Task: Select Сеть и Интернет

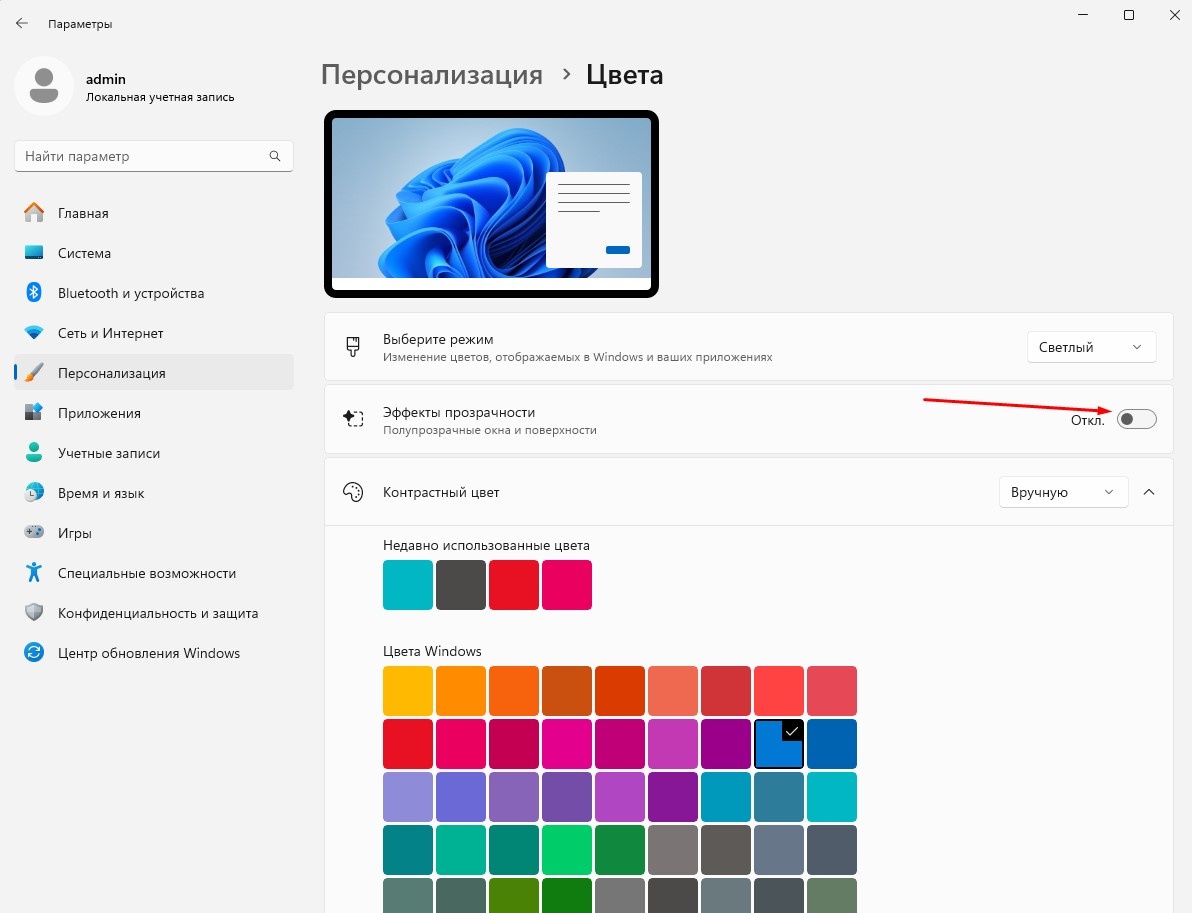Action: click(x=154, y=333)
